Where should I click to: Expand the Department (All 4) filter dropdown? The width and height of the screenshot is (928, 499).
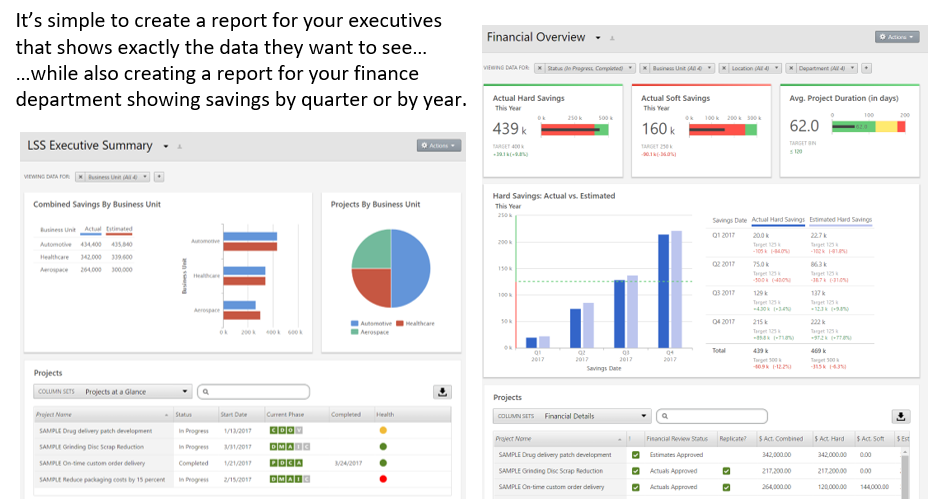coord(852,68)
